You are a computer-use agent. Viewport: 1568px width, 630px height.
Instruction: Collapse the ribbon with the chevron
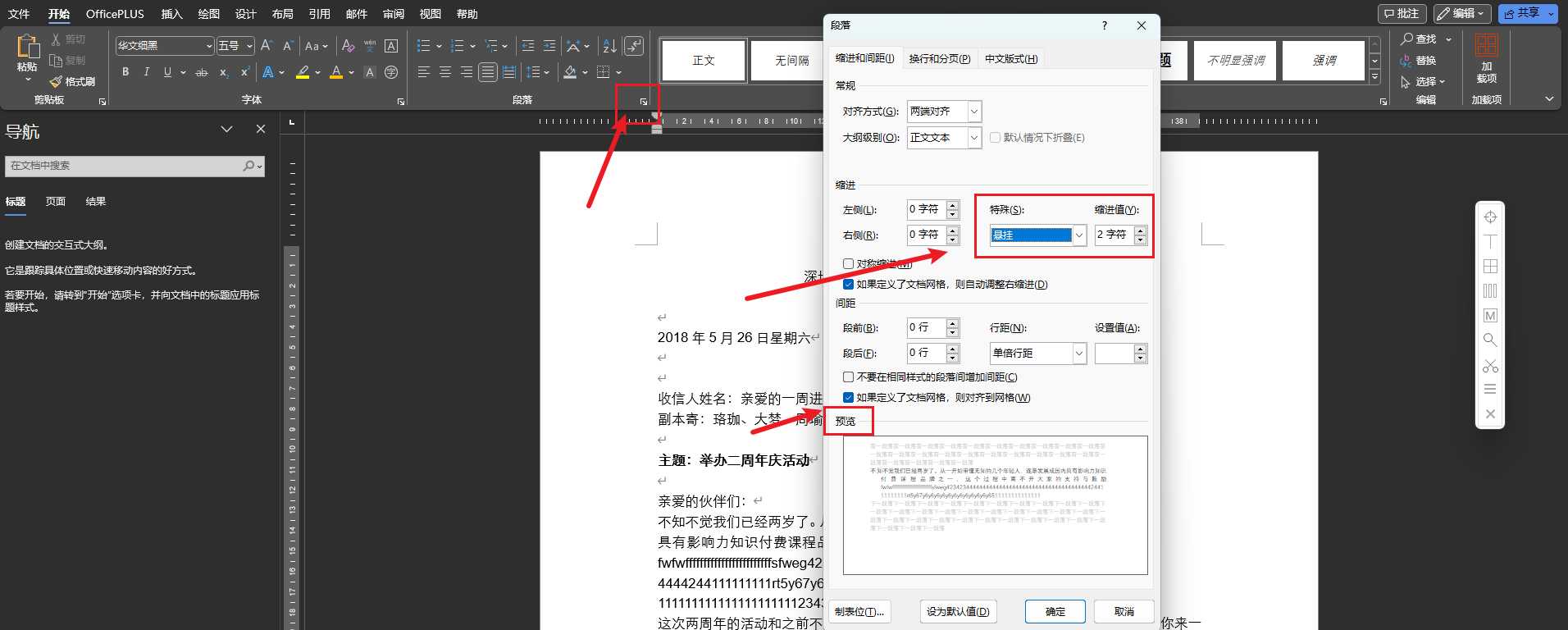[1549, 99]
